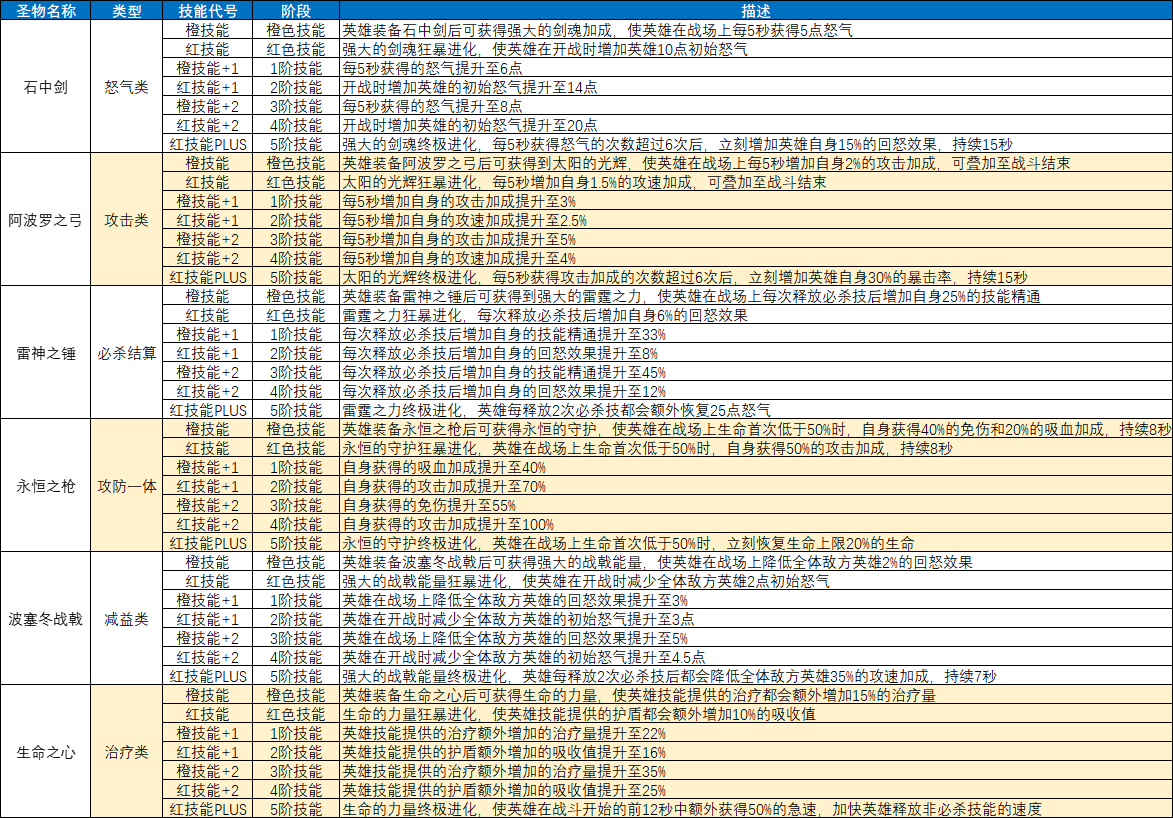The image size is (1173, 818).
Task: Select the 必杀结算 type cell
Action: (x=126, y=353)
